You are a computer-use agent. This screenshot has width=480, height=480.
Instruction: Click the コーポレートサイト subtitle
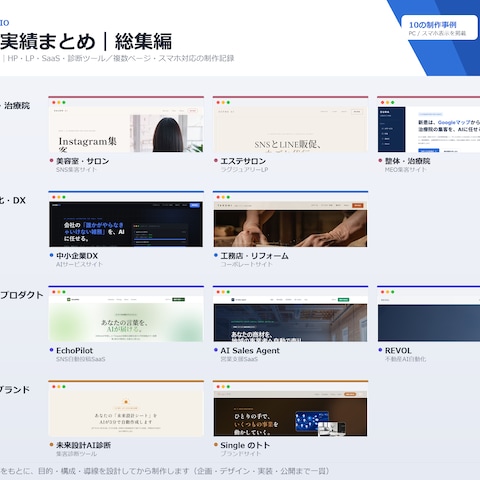pos(246,264)
